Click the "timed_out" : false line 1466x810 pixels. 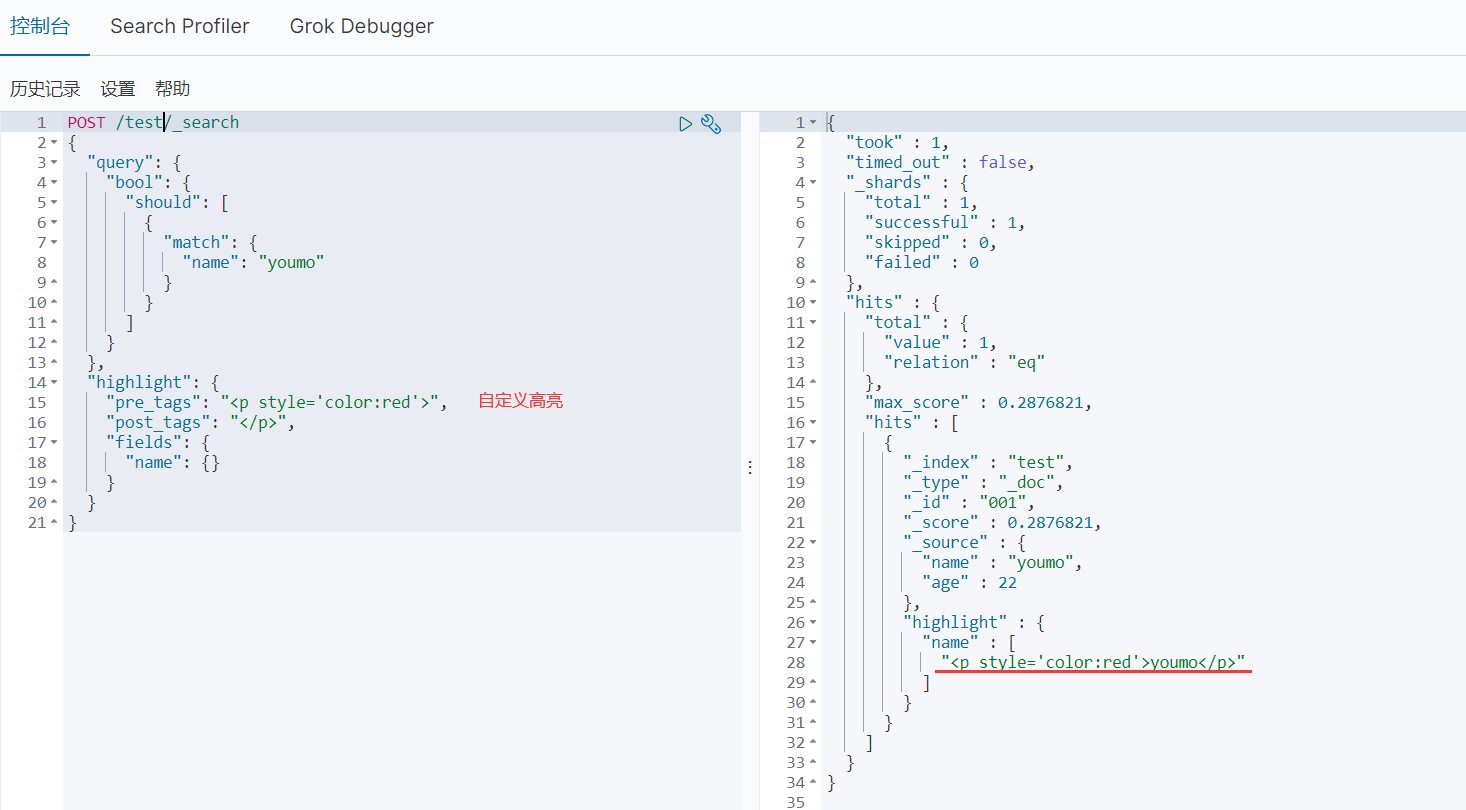coord(940,163)
